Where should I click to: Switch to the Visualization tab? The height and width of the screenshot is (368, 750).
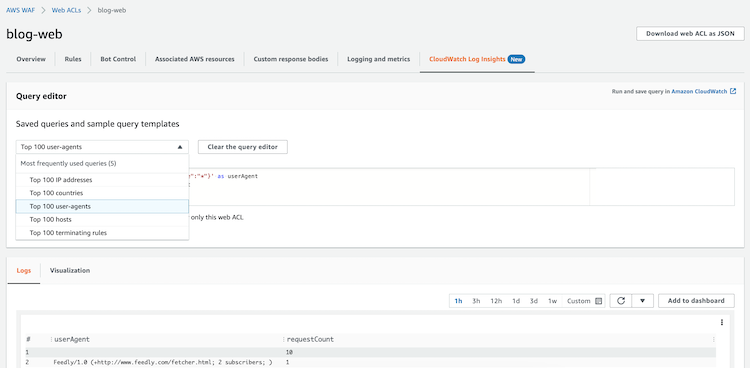[70, 270]
